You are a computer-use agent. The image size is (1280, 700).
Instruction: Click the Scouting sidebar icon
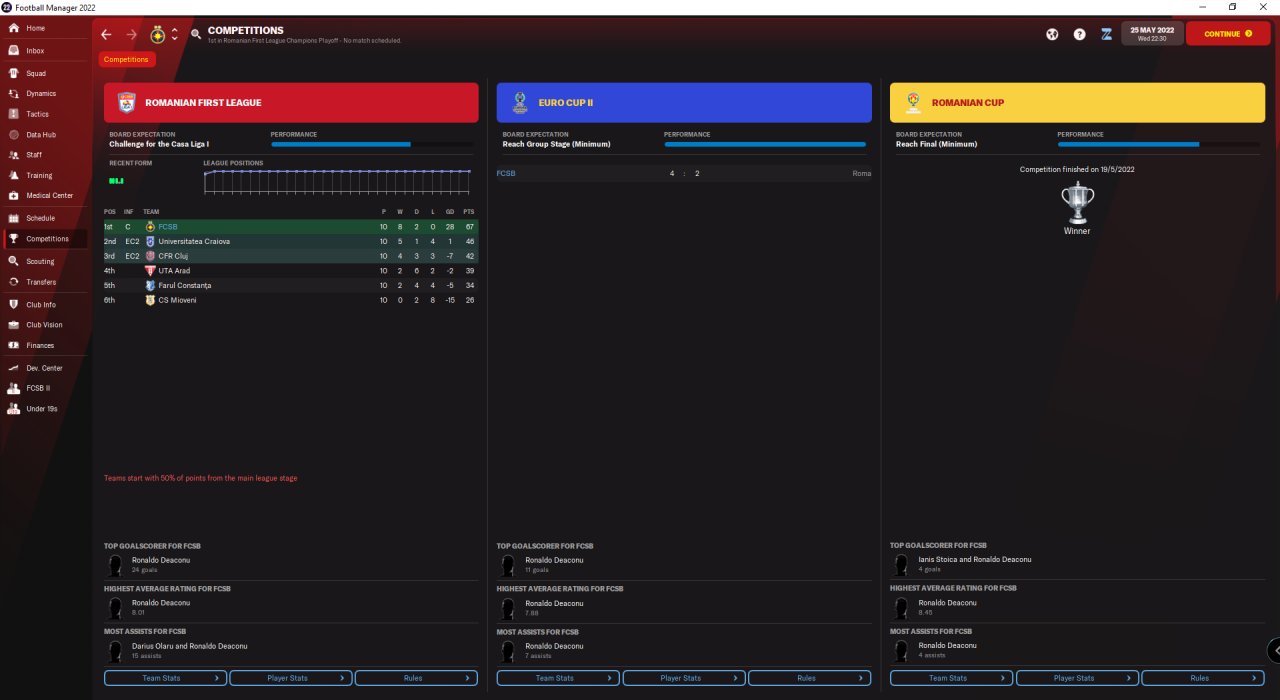click(x=14, y=261)
